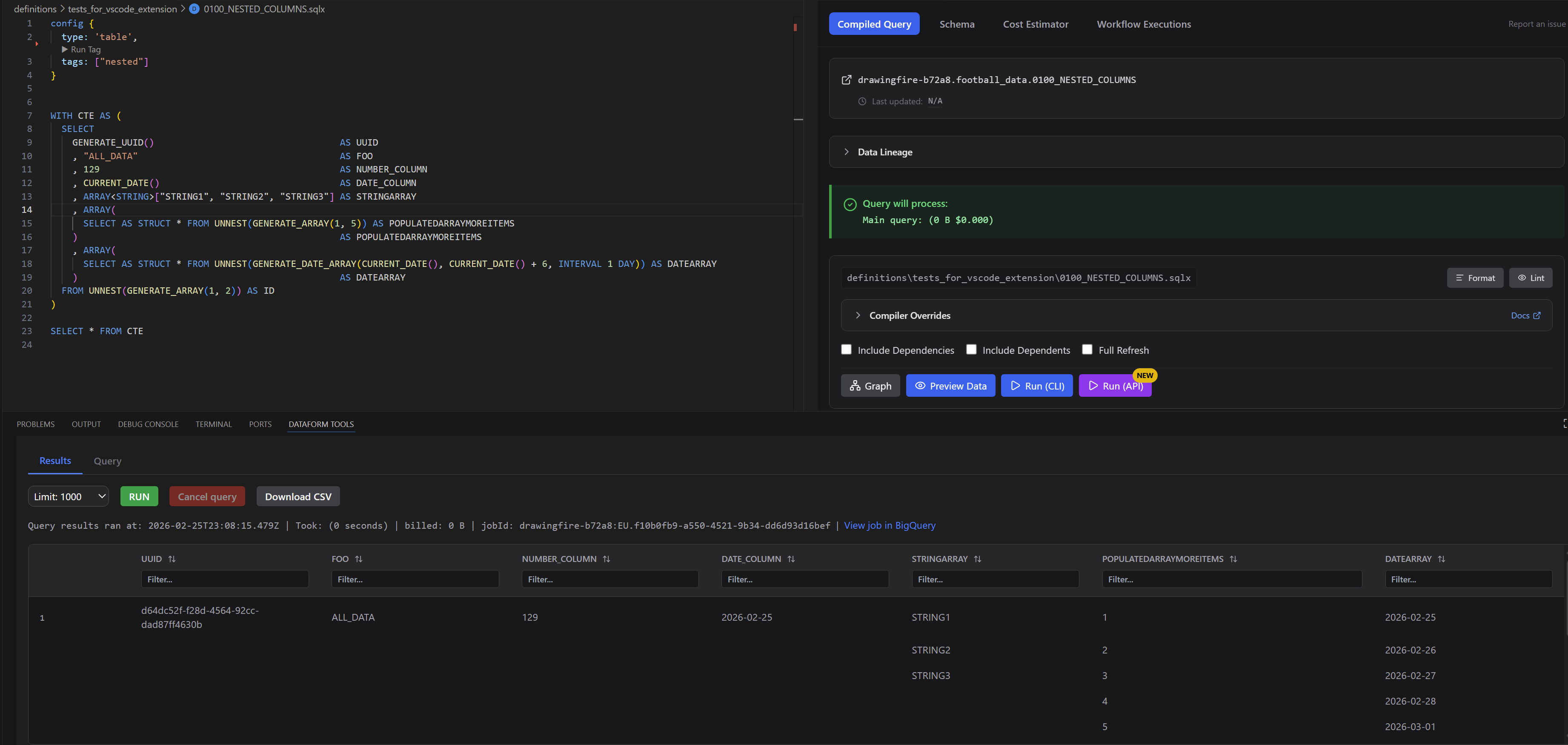Click Preview Data with the eye icon
1568x745 pixels.
click(x=950, y=385)
